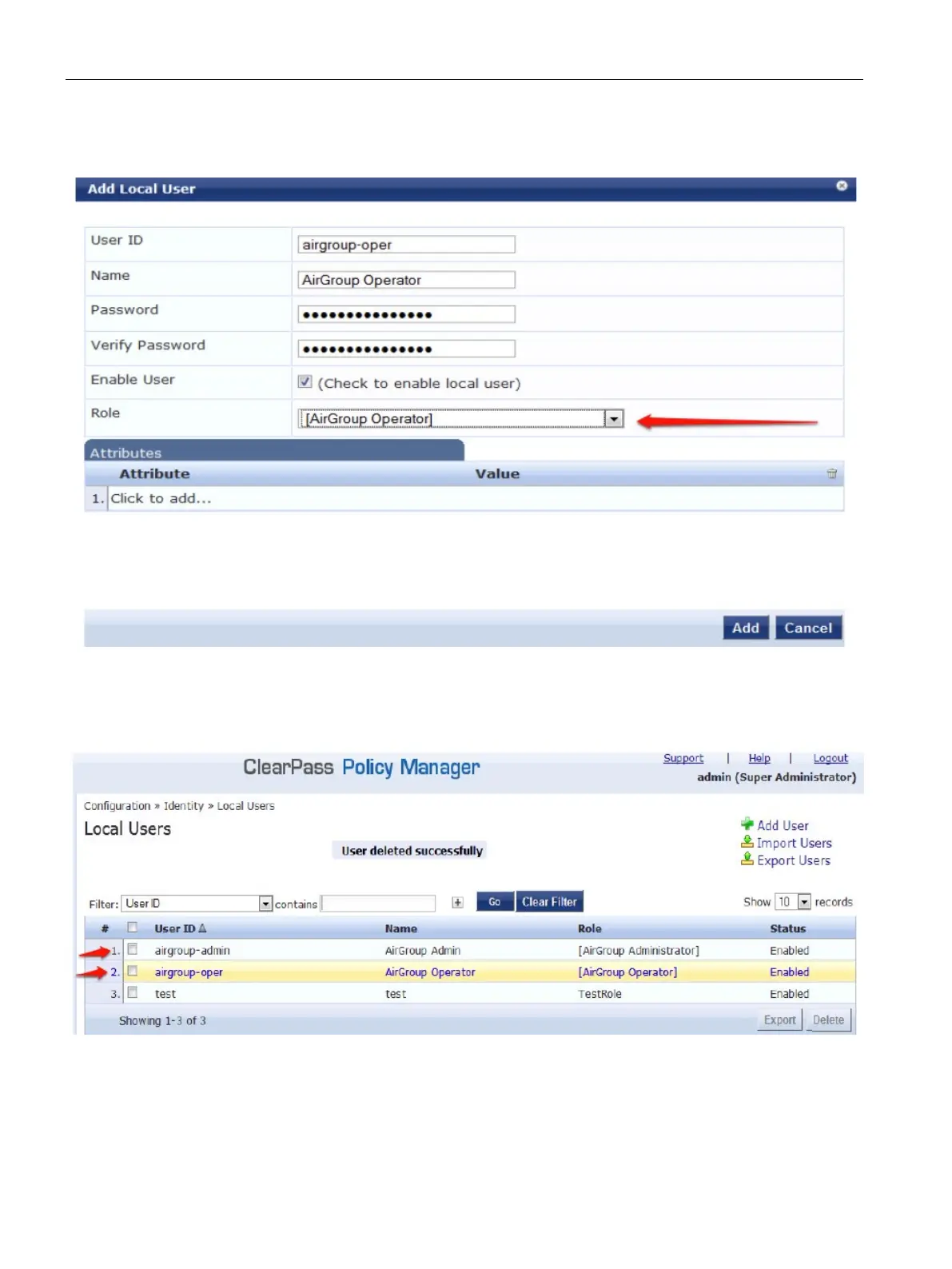Click Identity in the breadcrumb
This screenshot has width=952, height=1269.
[x=184, y=806]
